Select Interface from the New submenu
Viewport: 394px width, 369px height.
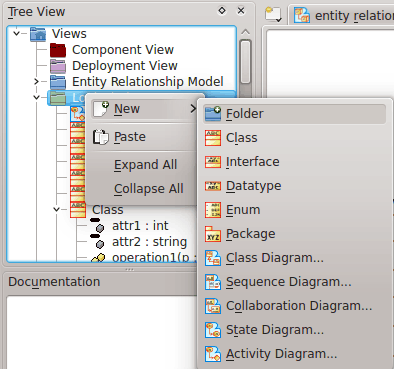pyautogui.click(x=294, y=162)
